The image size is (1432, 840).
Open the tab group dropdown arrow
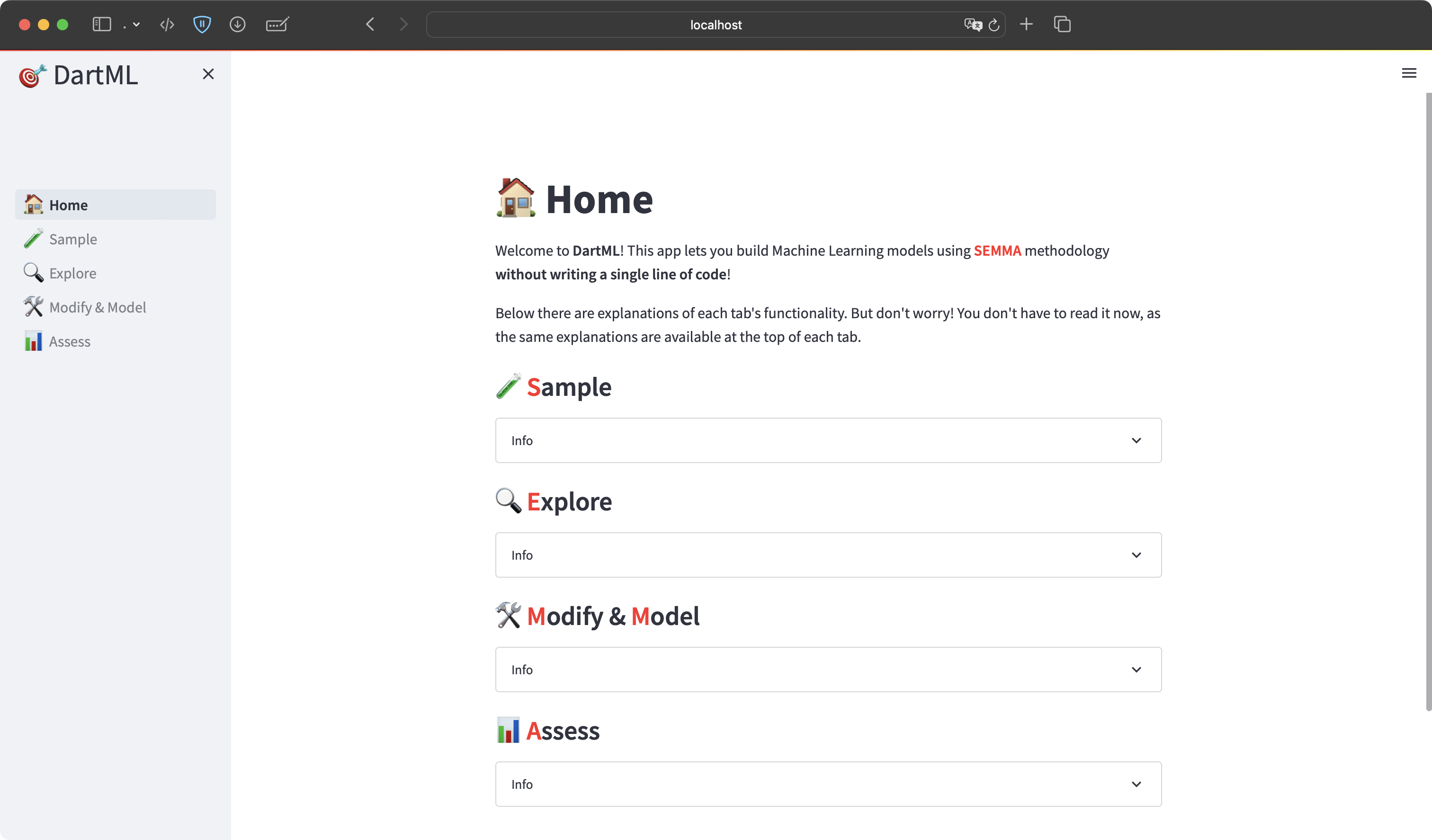[x=136, y=25]
